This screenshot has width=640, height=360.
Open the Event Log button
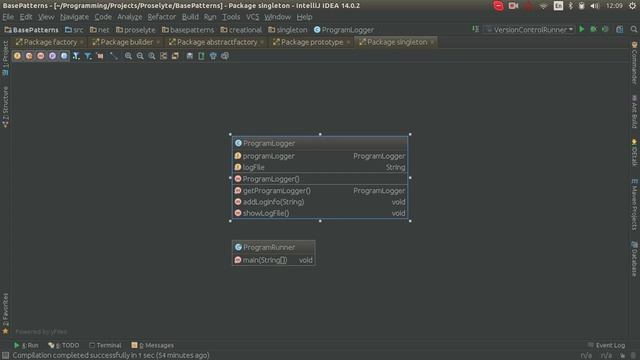(x=607, y=345)
